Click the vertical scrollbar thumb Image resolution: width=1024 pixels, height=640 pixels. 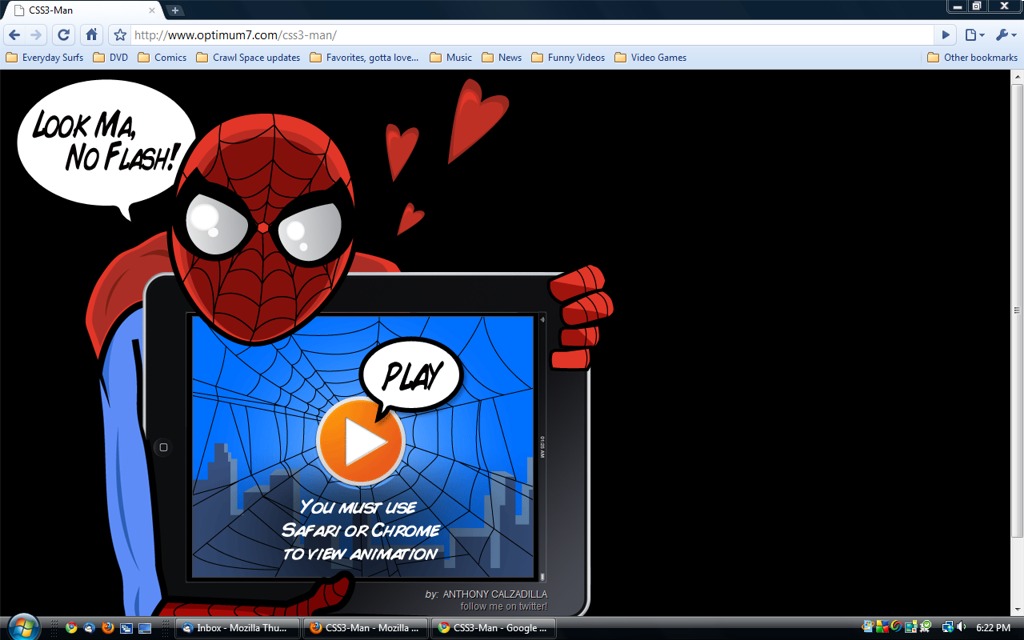pyautogui.click(x=1017, y=310)
